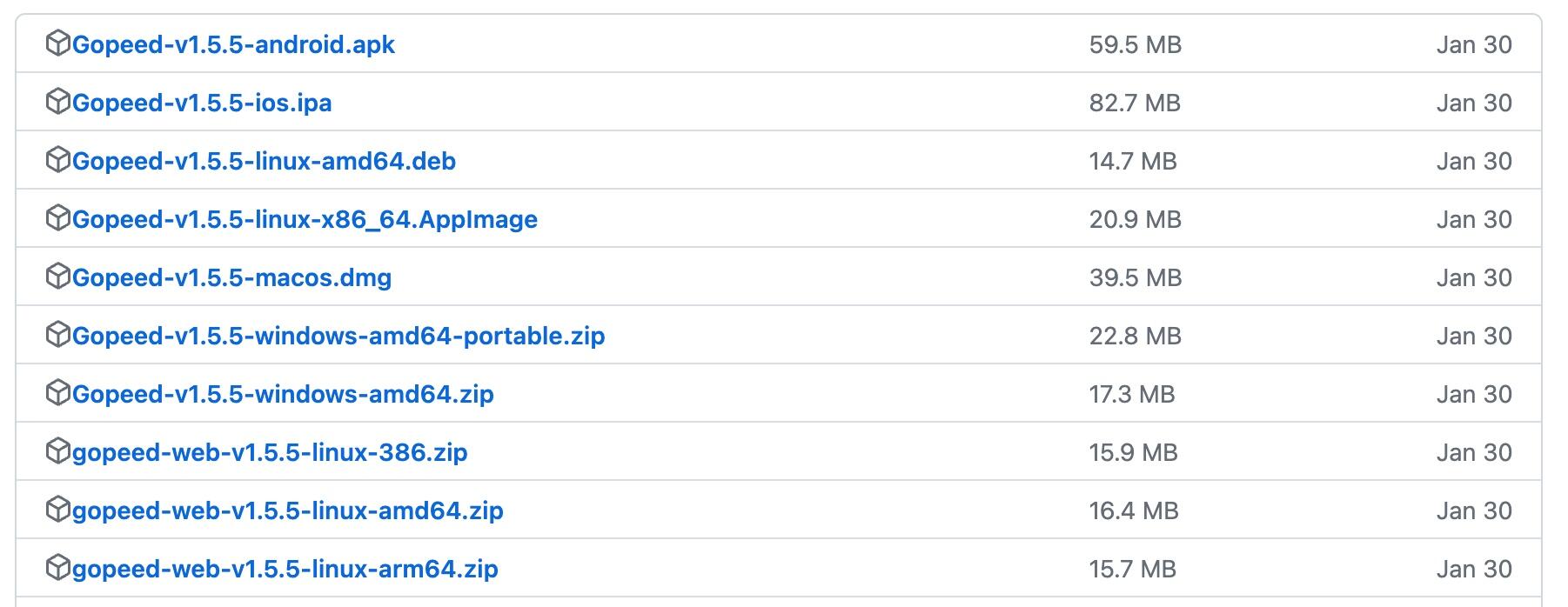
Task: Download gopeed-web-v1.5.5-linux-amd64.zip
Action: click(x=288, y=510)
